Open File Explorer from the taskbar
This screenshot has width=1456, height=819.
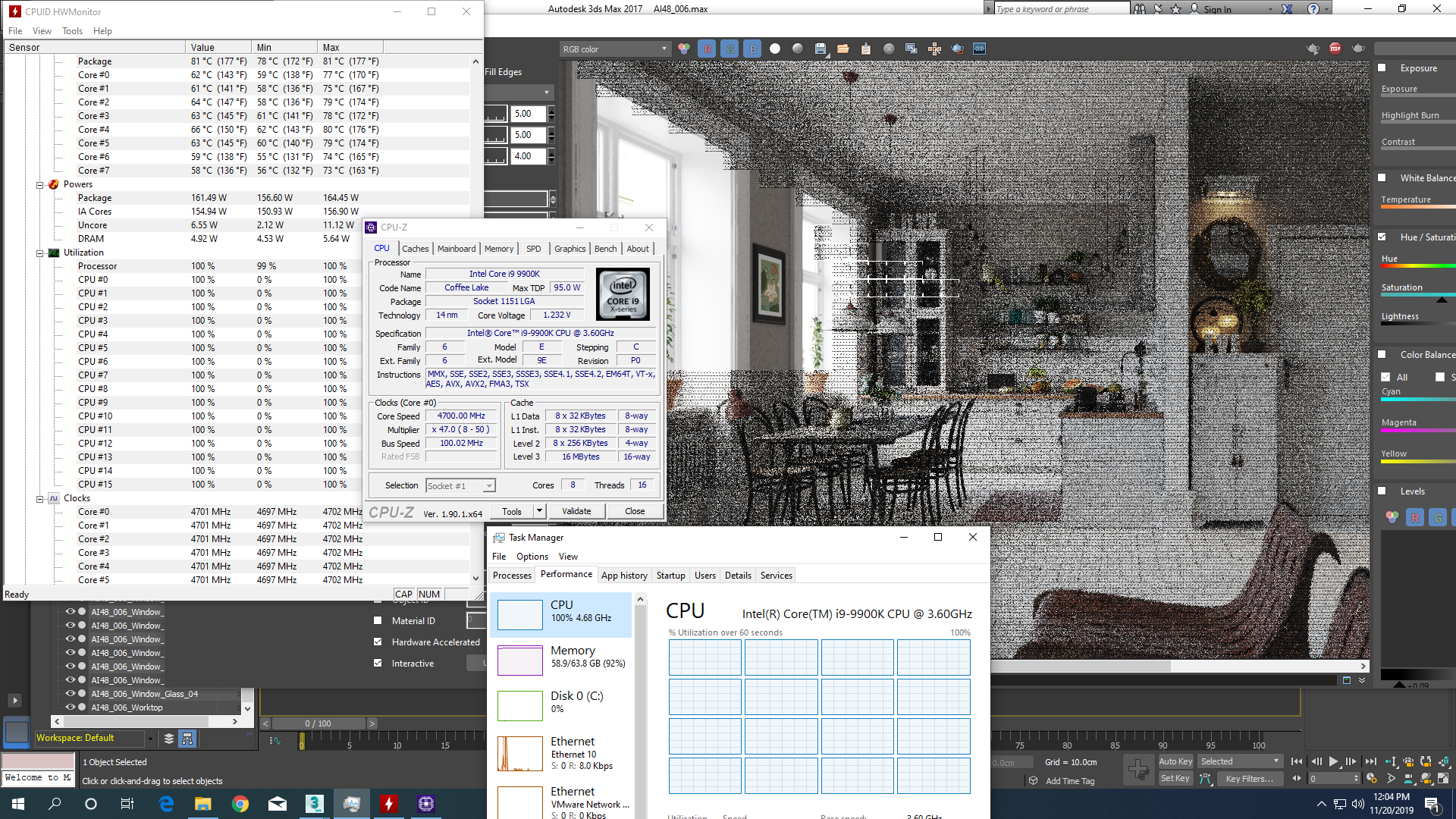coord(203,804)
